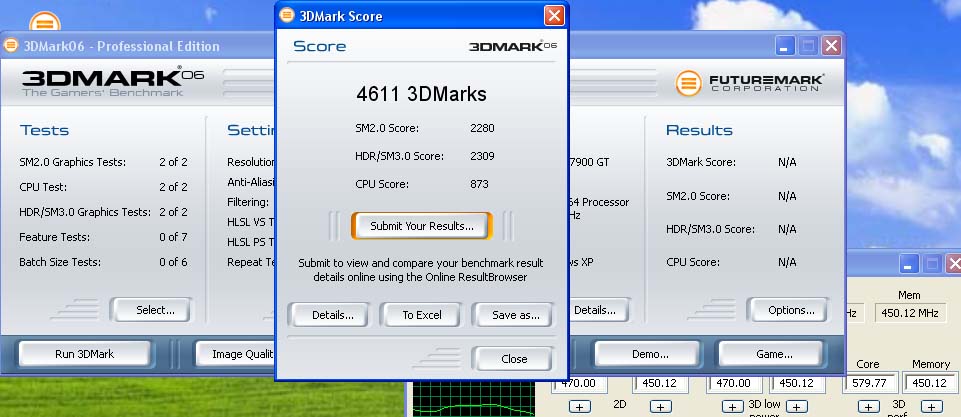
Task: Click the CPU Score value 873
Action: [x=479, y=183]
